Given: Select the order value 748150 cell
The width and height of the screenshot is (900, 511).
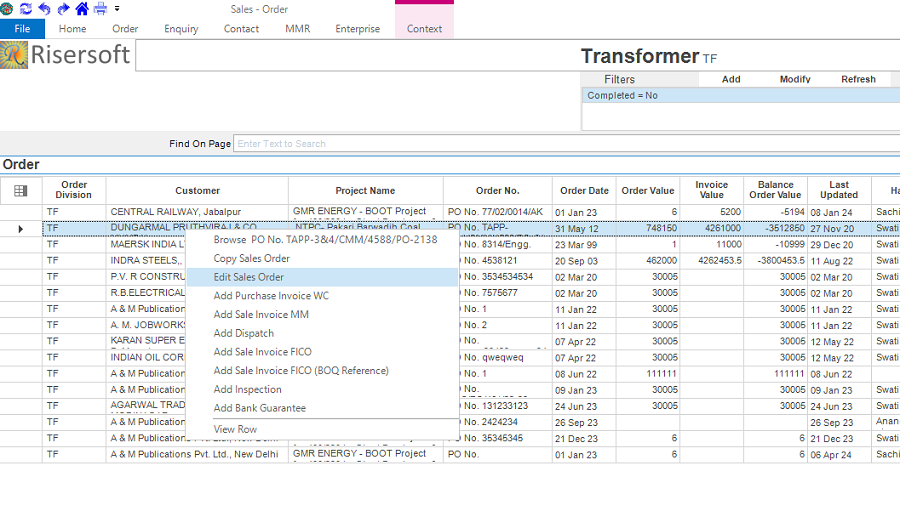Looking at the screenshot, I should pos(648,229).
